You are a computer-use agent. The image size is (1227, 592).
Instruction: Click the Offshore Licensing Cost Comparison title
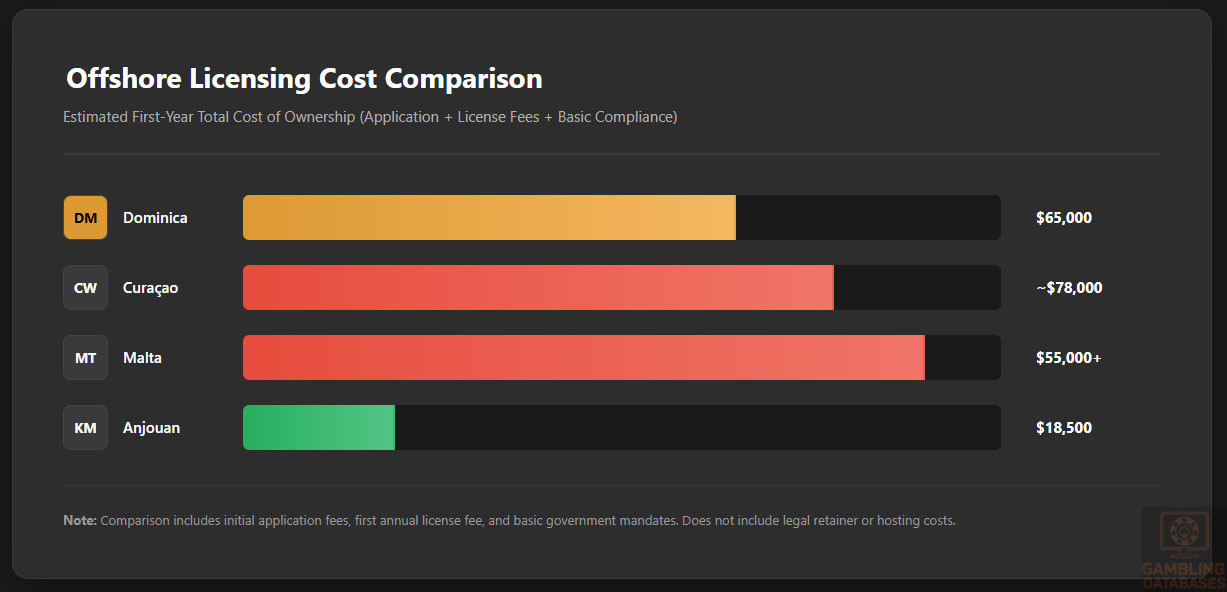click(304, 79)
